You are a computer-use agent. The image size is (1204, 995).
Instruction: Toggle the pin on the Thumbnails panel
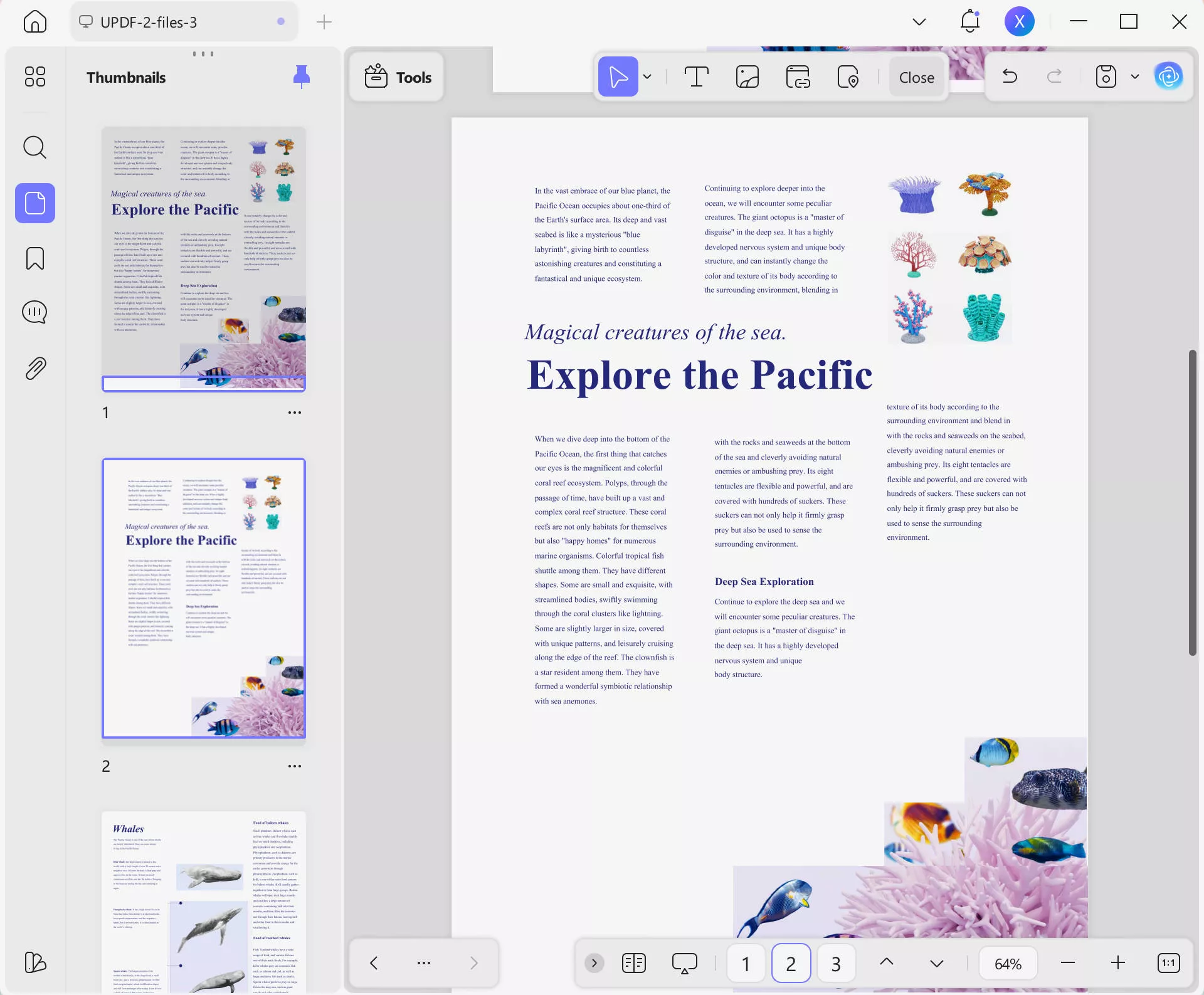pyautogui.click(x=301, y=76)
